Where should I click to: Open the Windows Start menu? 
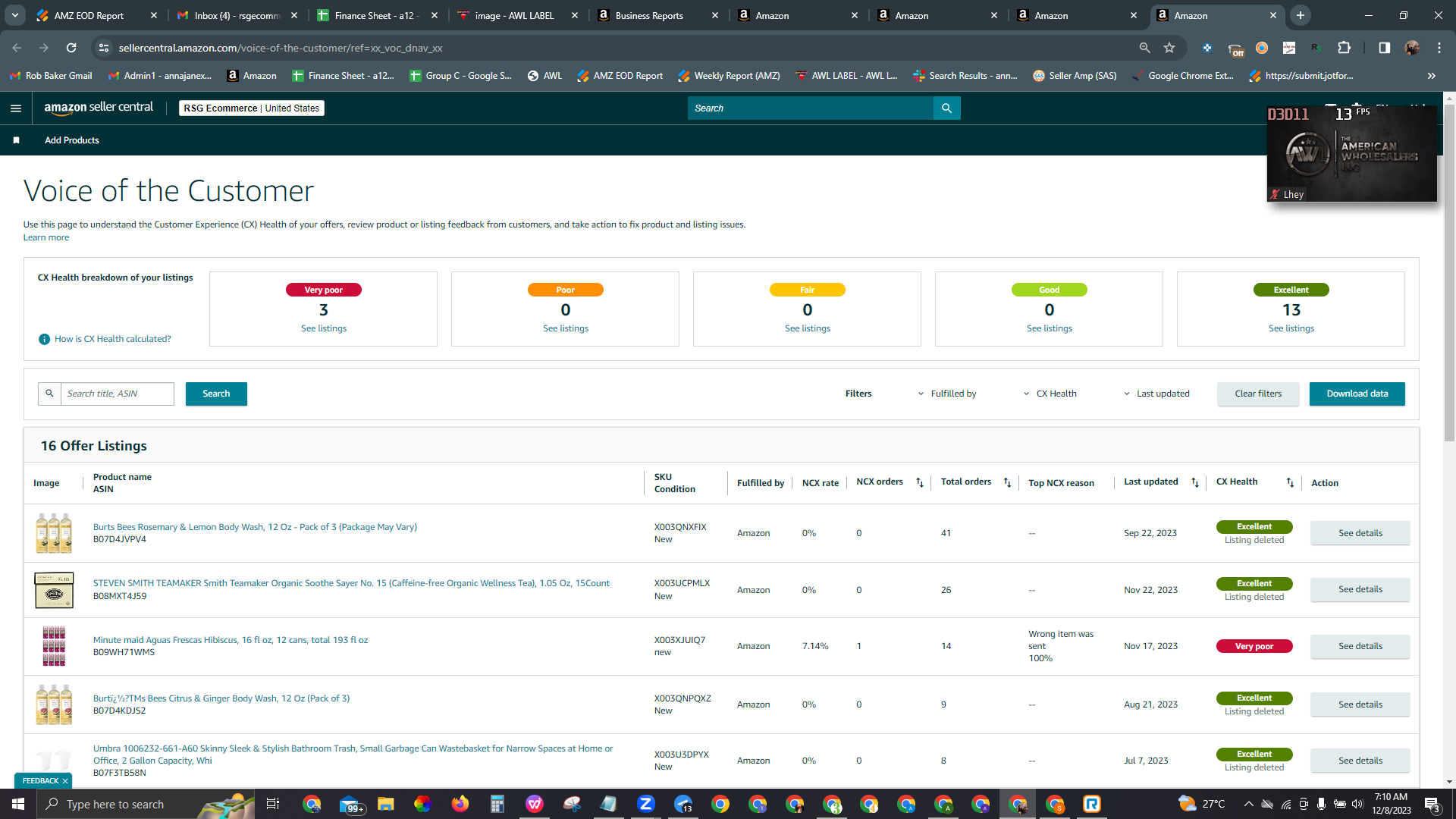18,804
